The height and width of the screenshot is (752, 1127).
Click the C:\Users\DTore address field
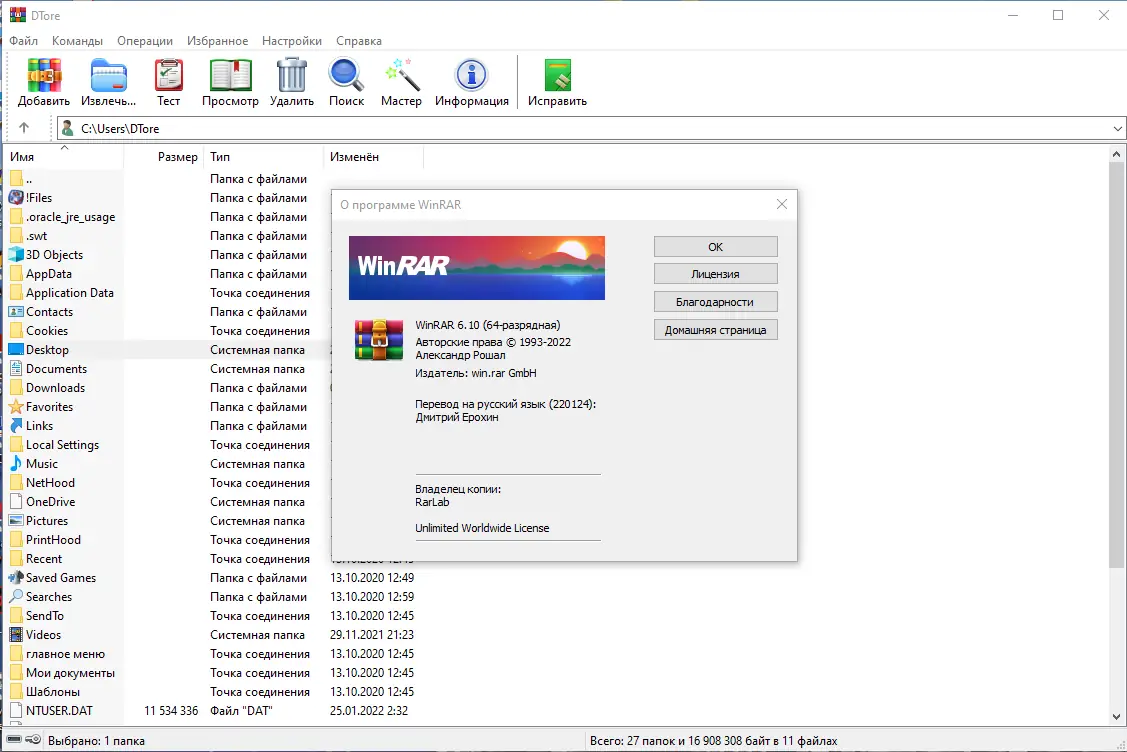(589, 129)
